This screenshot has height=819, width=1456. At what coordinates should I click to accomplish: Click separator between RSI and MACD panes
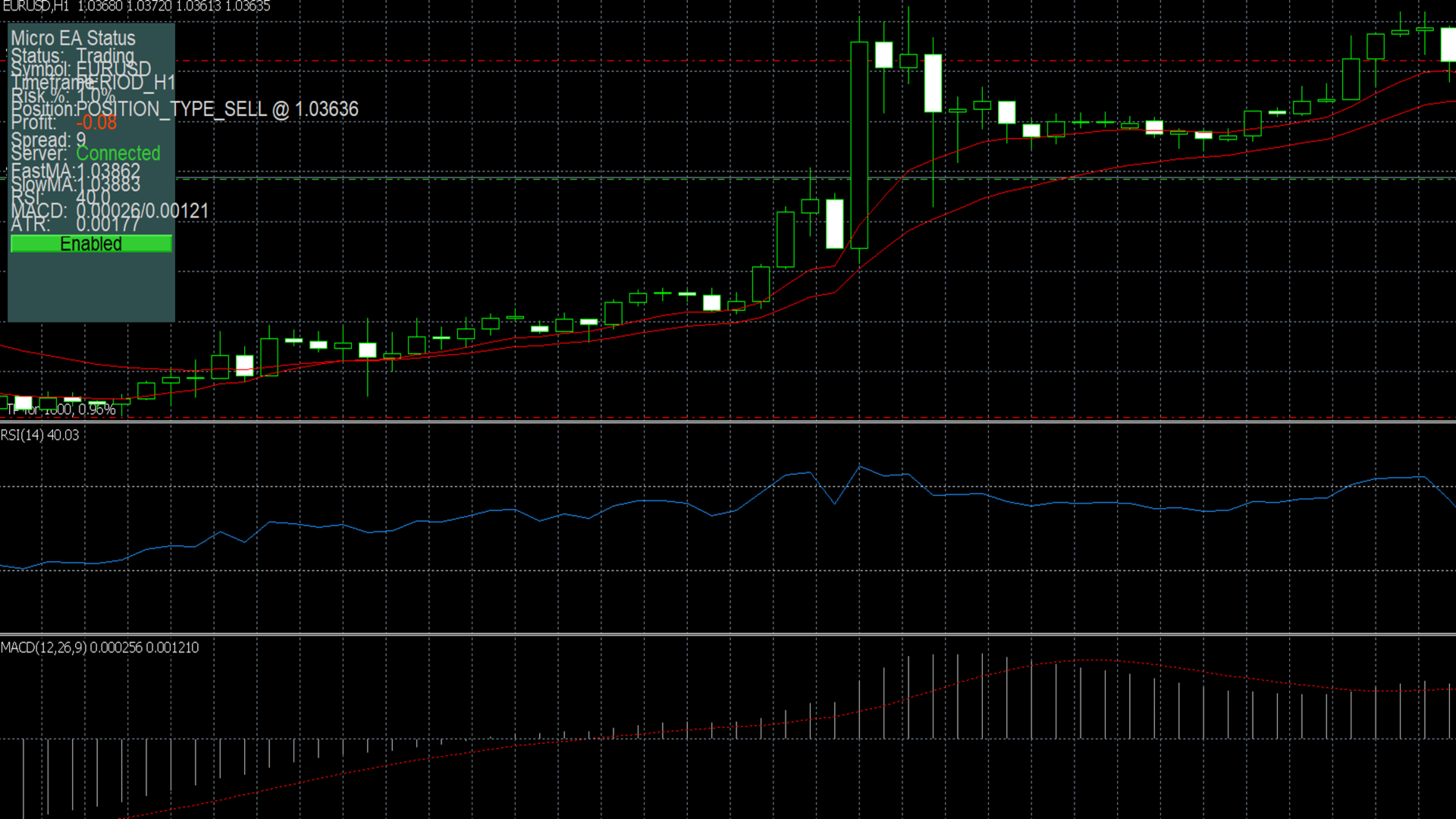728,634
